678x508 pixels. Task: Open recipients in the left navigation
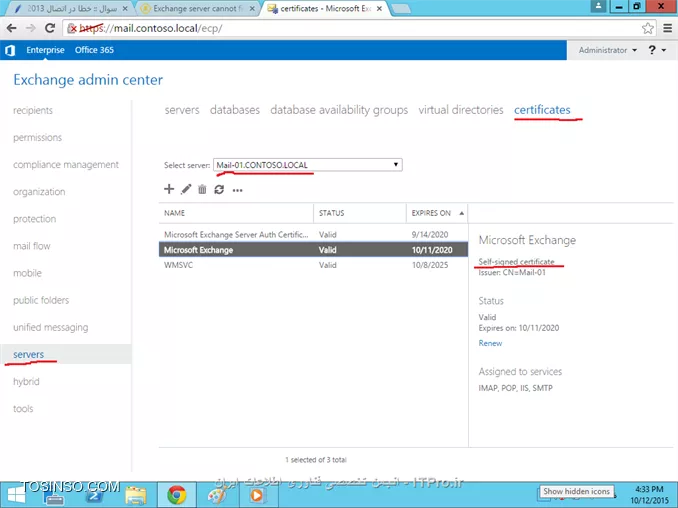tap(33, 110)
